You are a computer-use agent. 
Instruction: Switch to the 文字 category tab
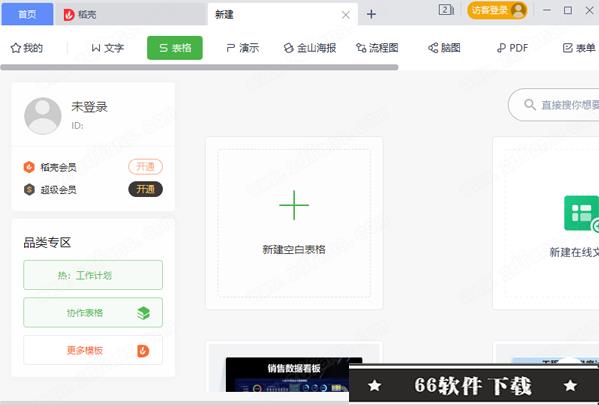tap(107, 48)
